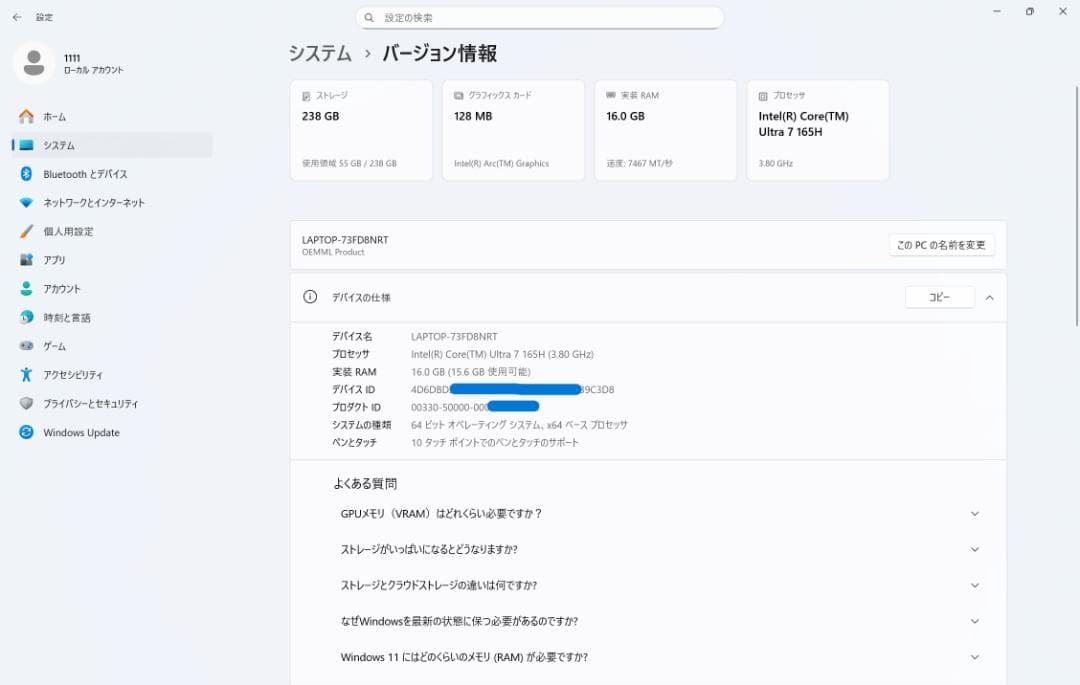Open ネットワークとインターネット settings

pyautogui.click(x=85, y=202)
